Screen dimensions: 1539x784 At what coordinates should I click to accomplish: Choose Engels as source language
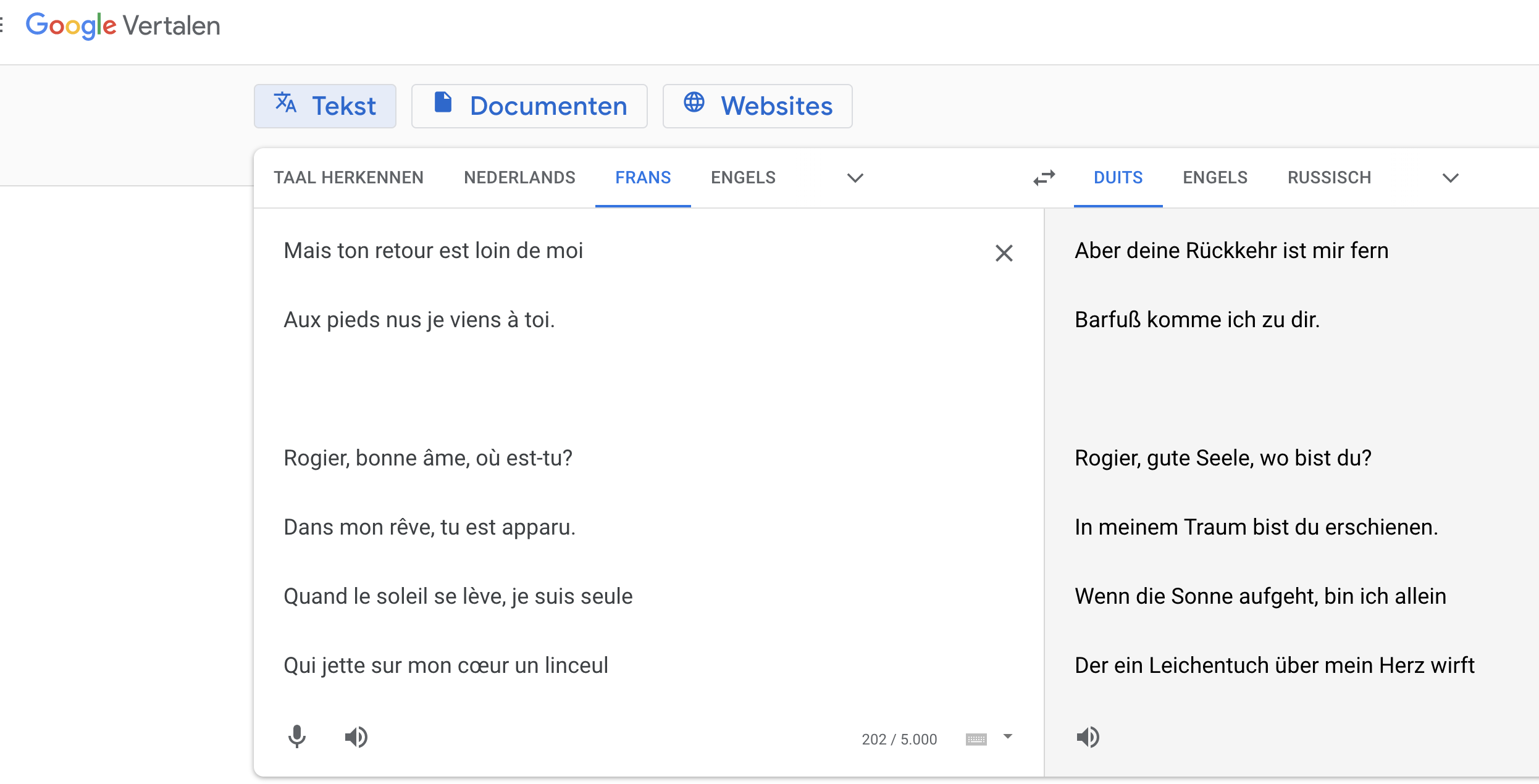click(743, 178)
